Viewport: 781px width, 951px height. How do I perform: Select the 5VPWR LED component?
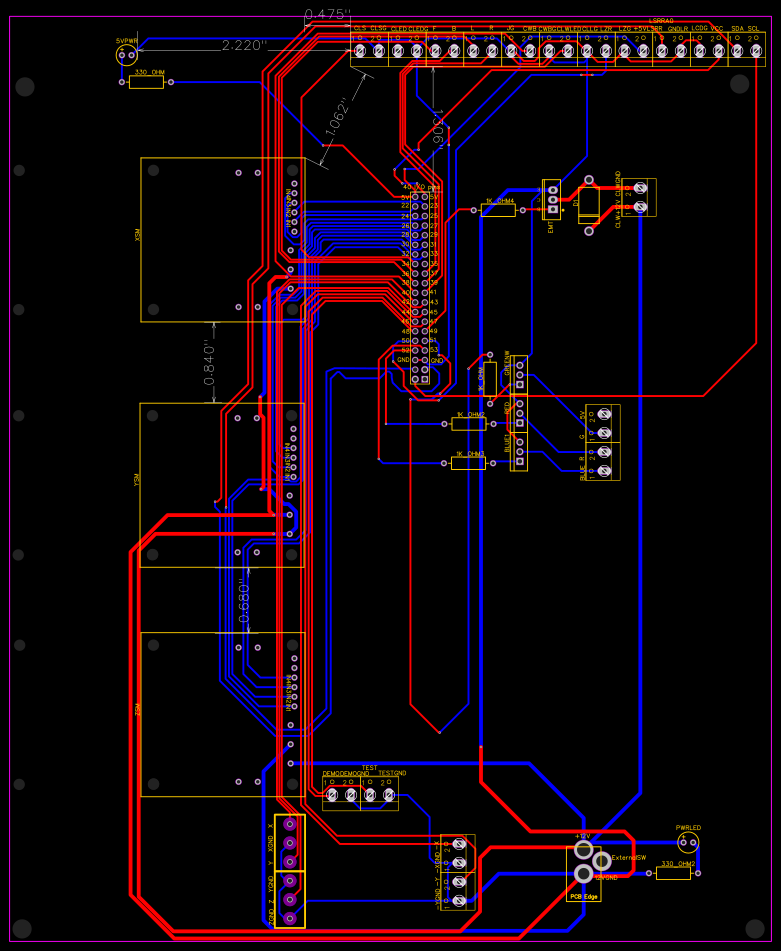(x=126, y=55)
